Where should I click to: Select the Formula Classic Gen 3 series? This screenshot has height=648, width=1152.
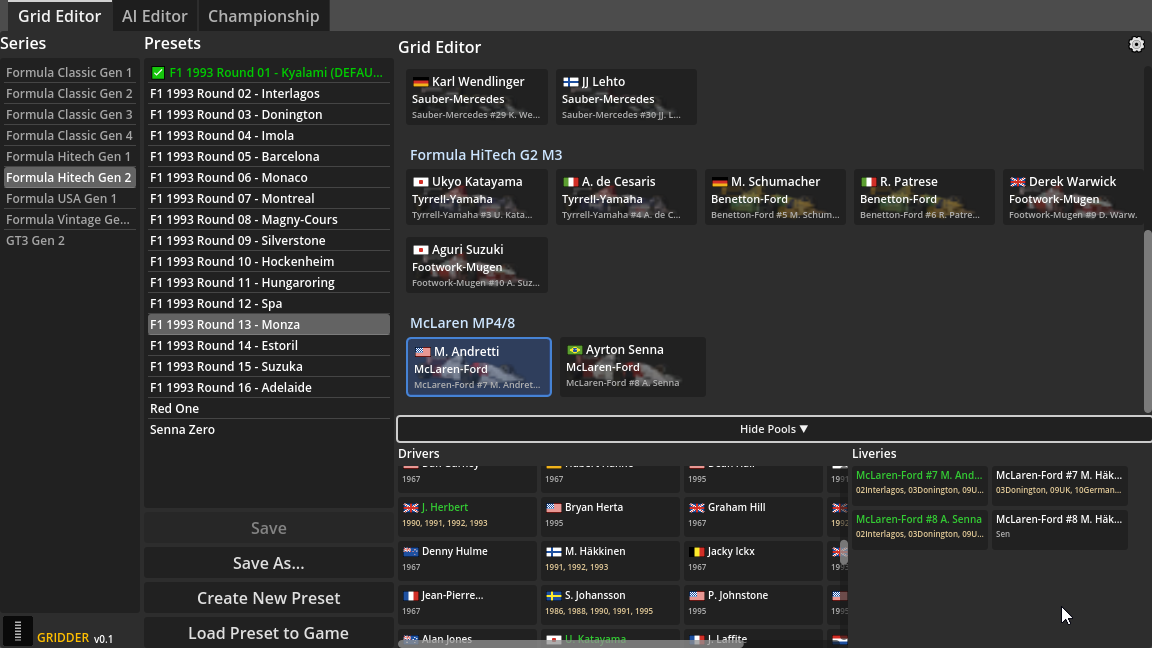tap(69, 115)
